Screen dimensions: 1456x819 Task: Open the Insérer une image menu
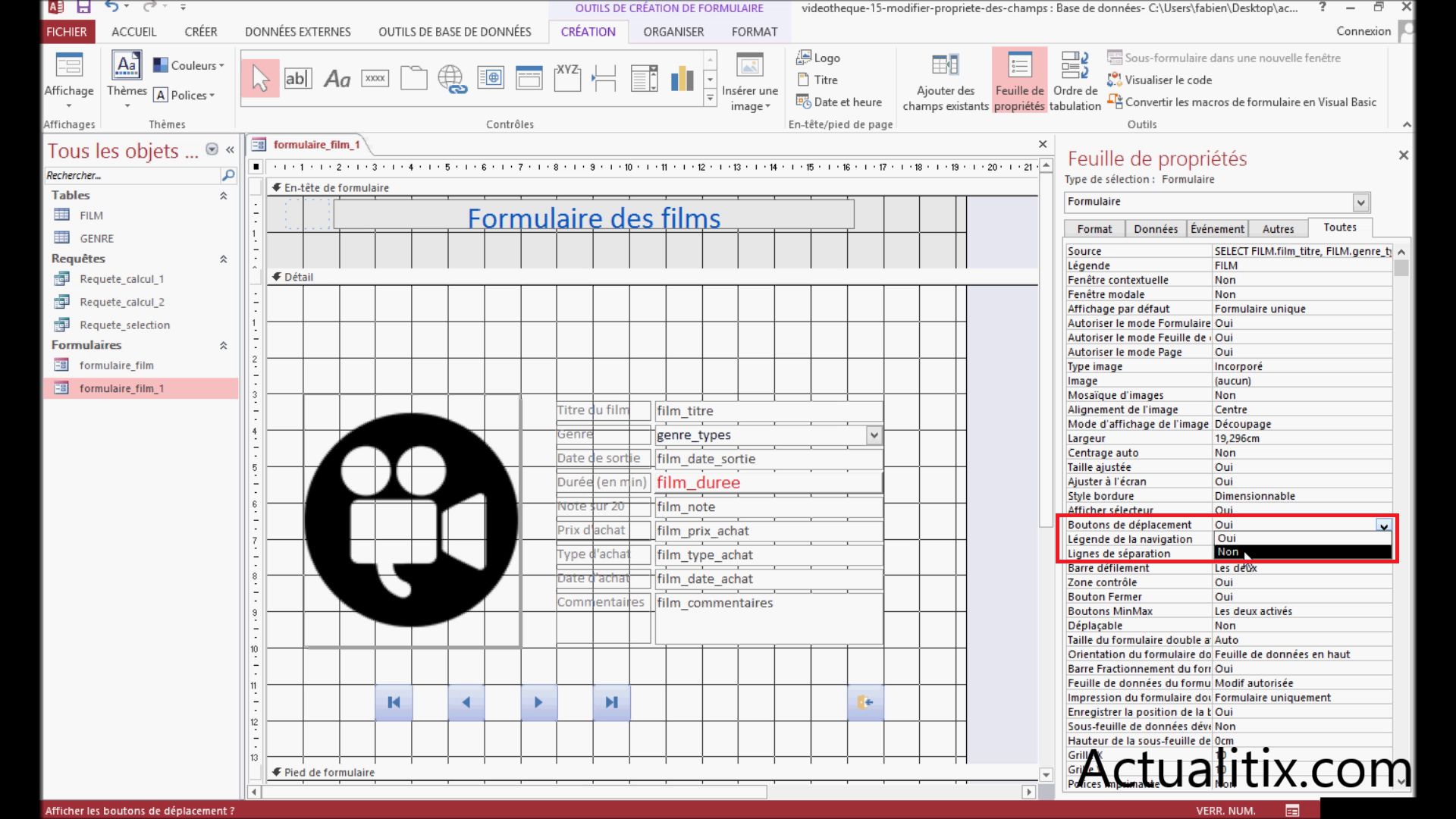pos(749,83)
